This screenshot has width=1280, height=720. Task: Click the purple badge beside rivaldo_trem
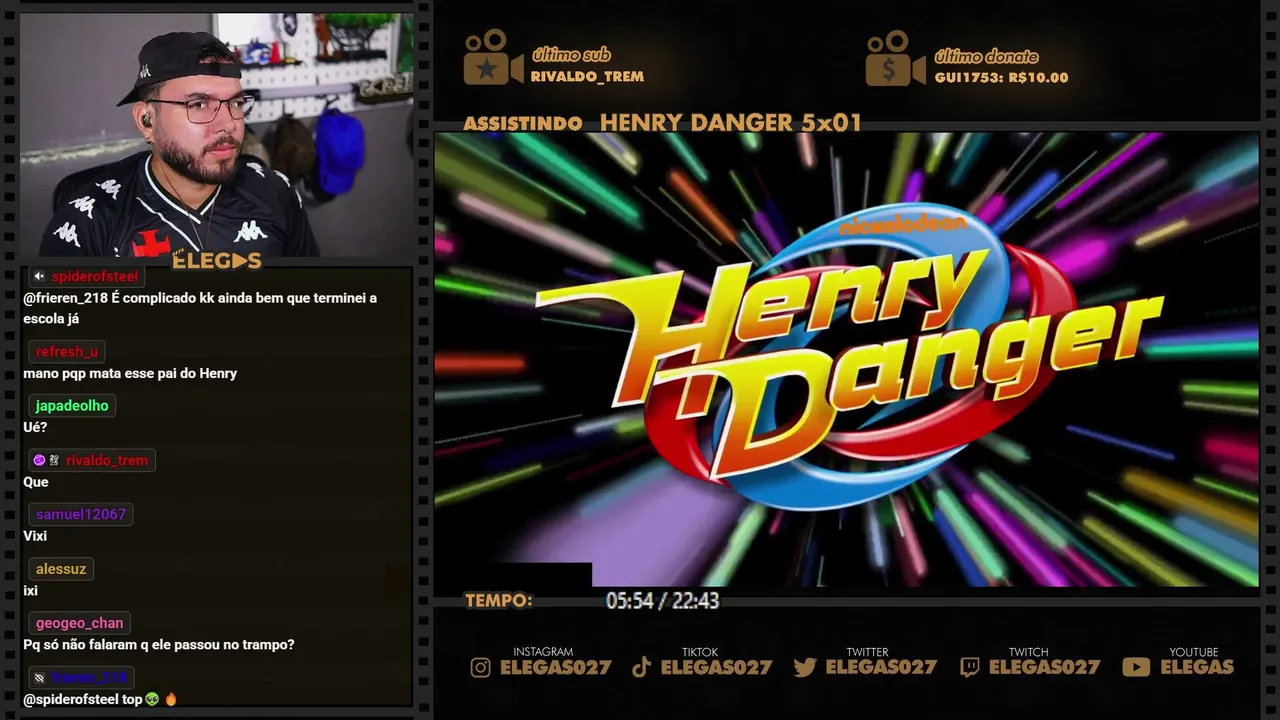click(x=39, y=460)
